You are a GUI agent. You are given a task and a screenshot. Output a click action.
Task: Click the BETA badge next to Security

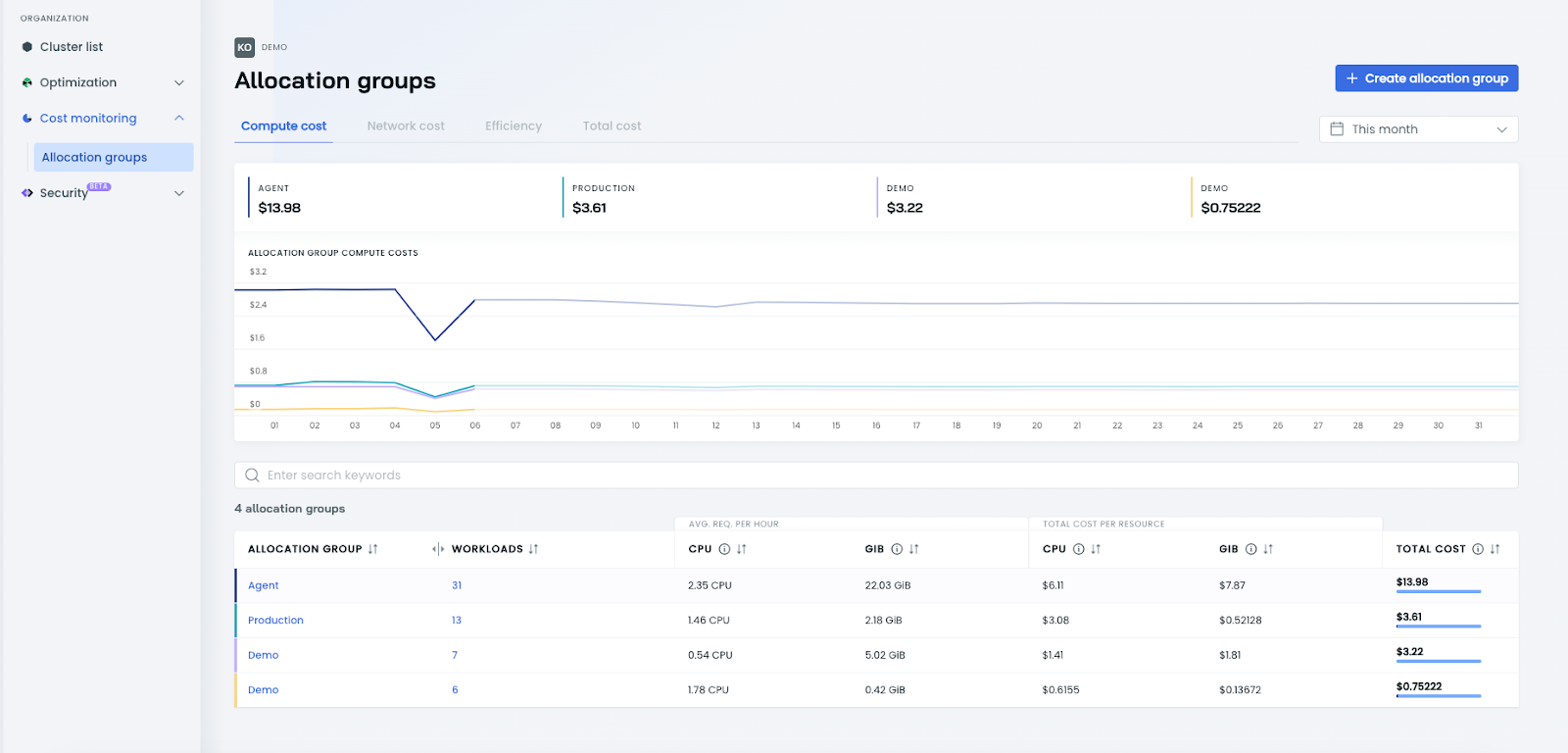[x=99, y=186]
